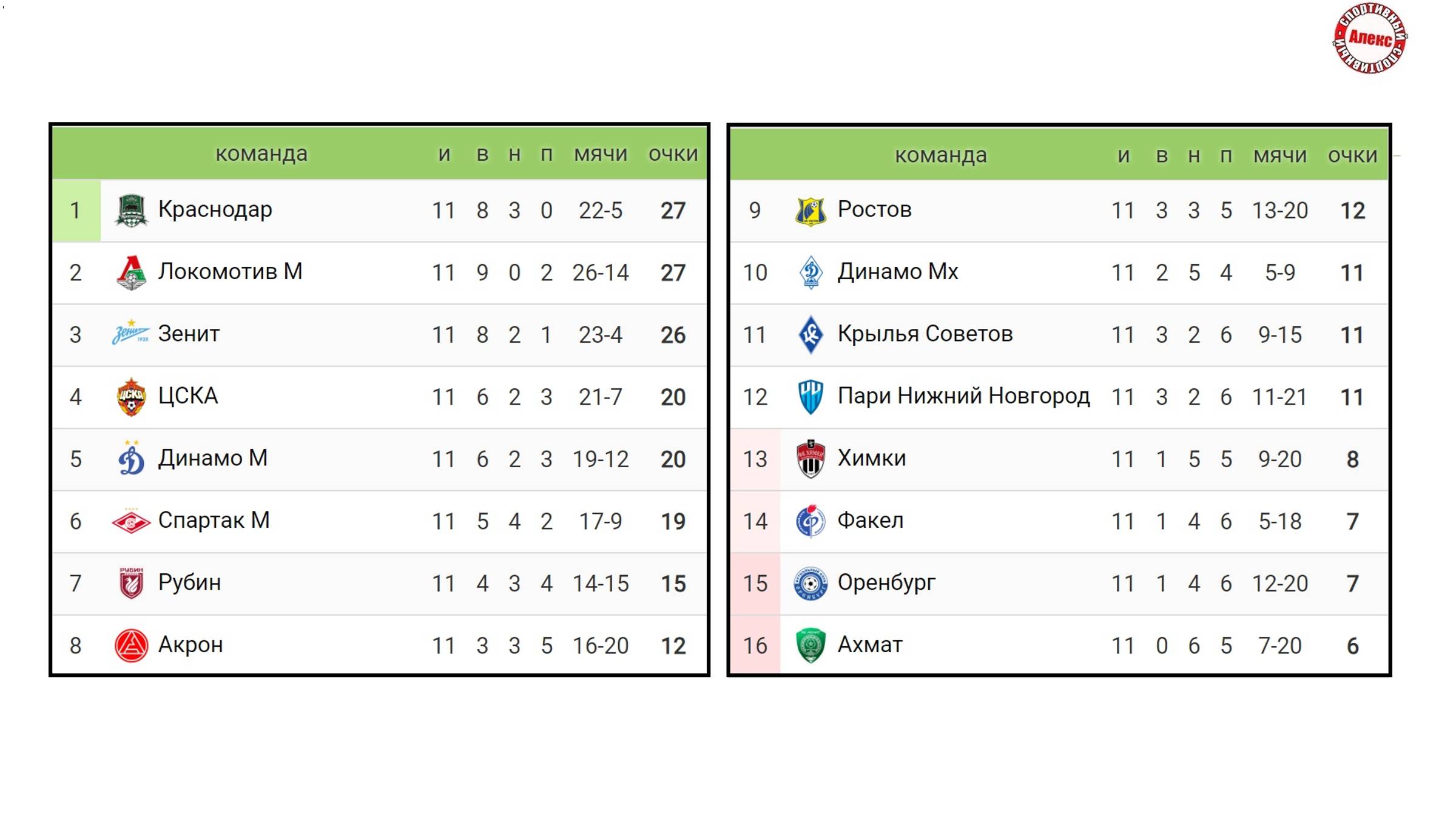Image resolution: width=1456 pixels, height=819 pixels.
Task: Click the Спартак М diamond logo
Action: point(131,521)
